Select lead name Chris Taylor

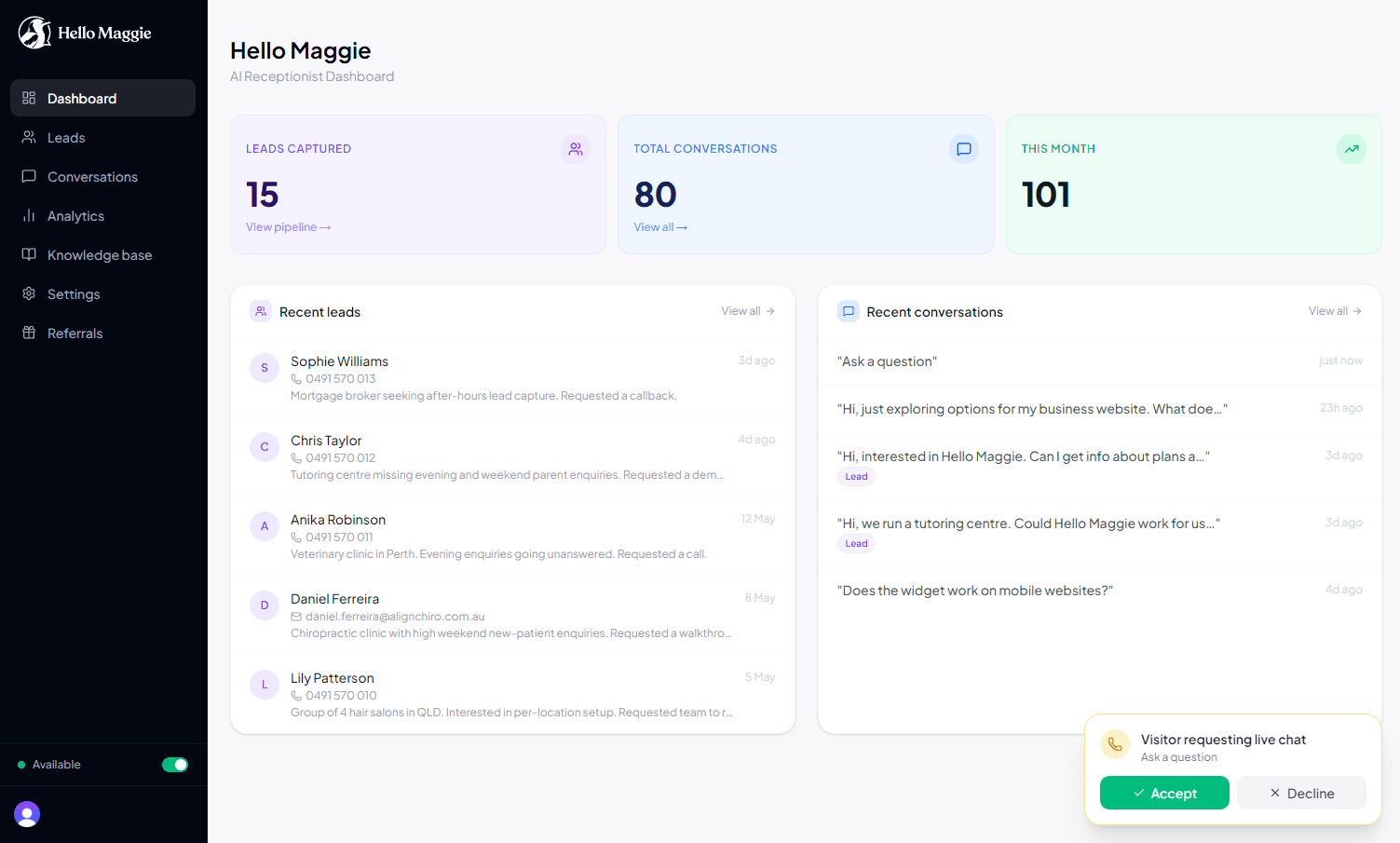coord(326,441)
